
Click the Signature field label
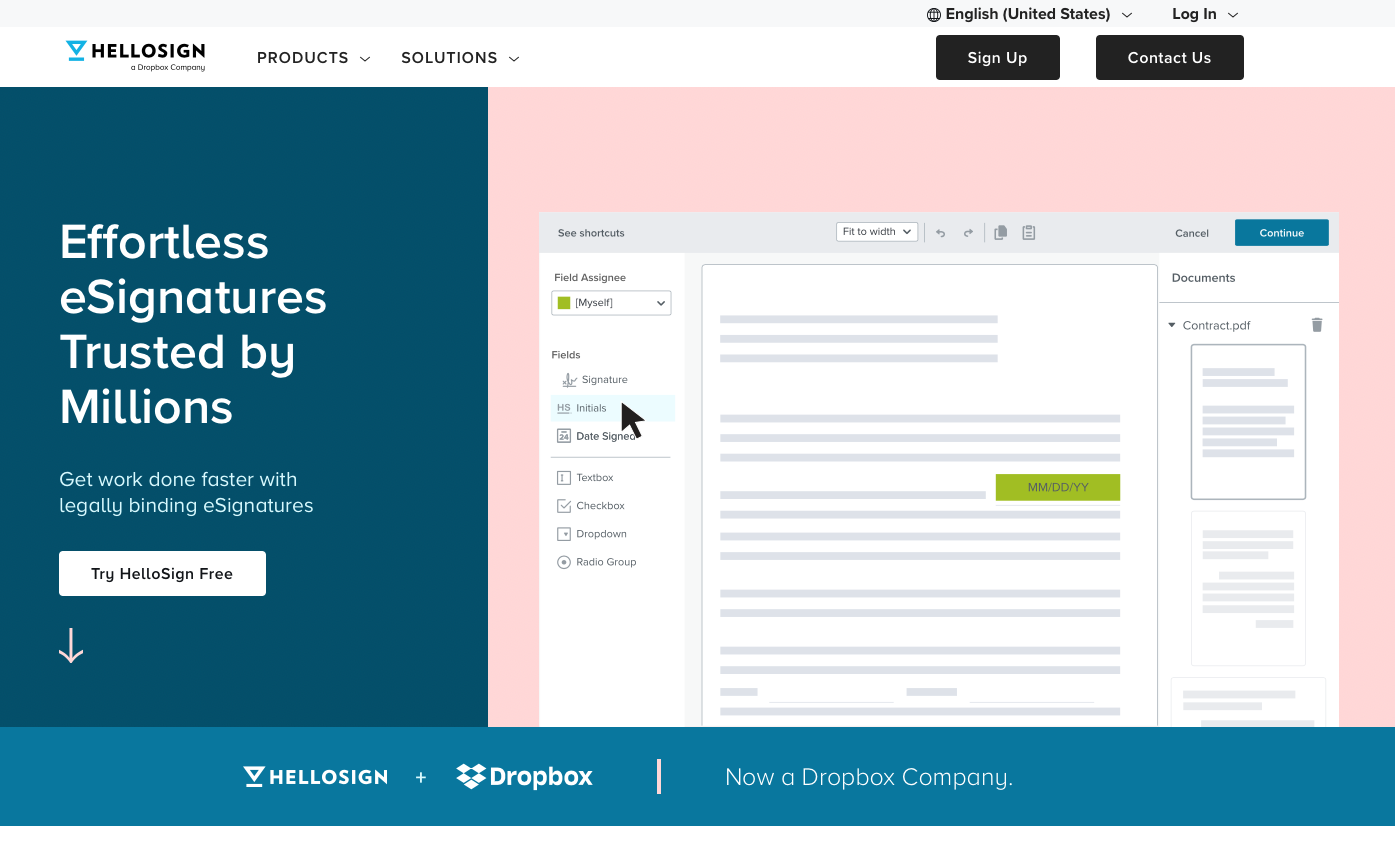(605, 380)
